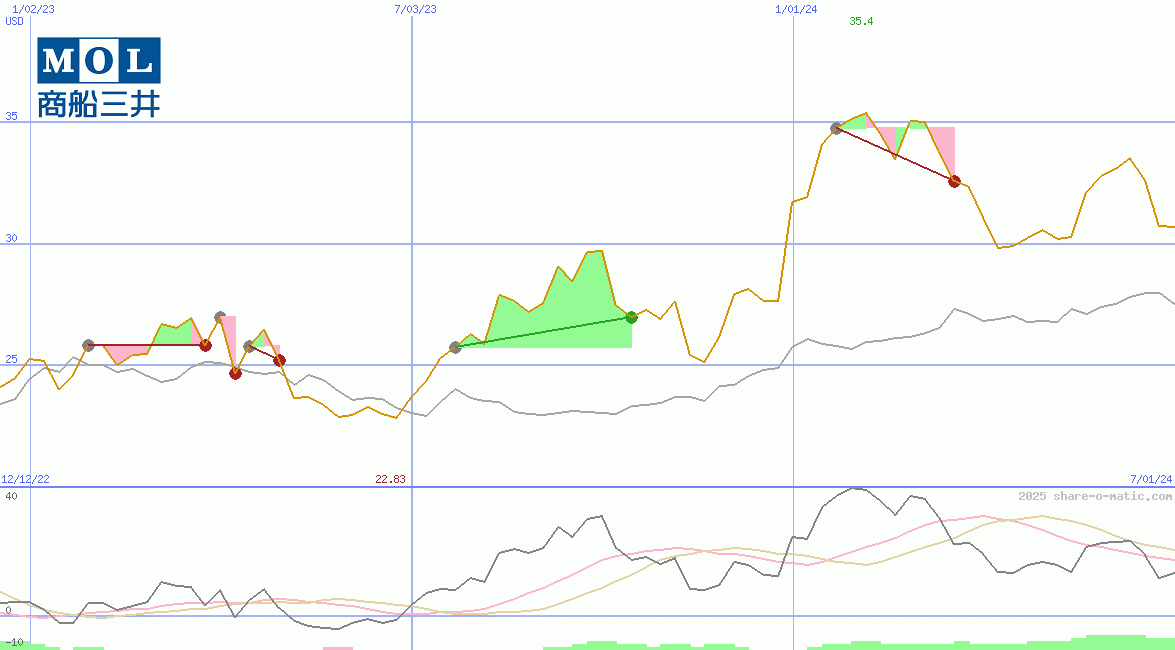Click the pink shaded loss area near the 2024 peak
Viewport: 1175px width, 650px height.
coord(945,150)
